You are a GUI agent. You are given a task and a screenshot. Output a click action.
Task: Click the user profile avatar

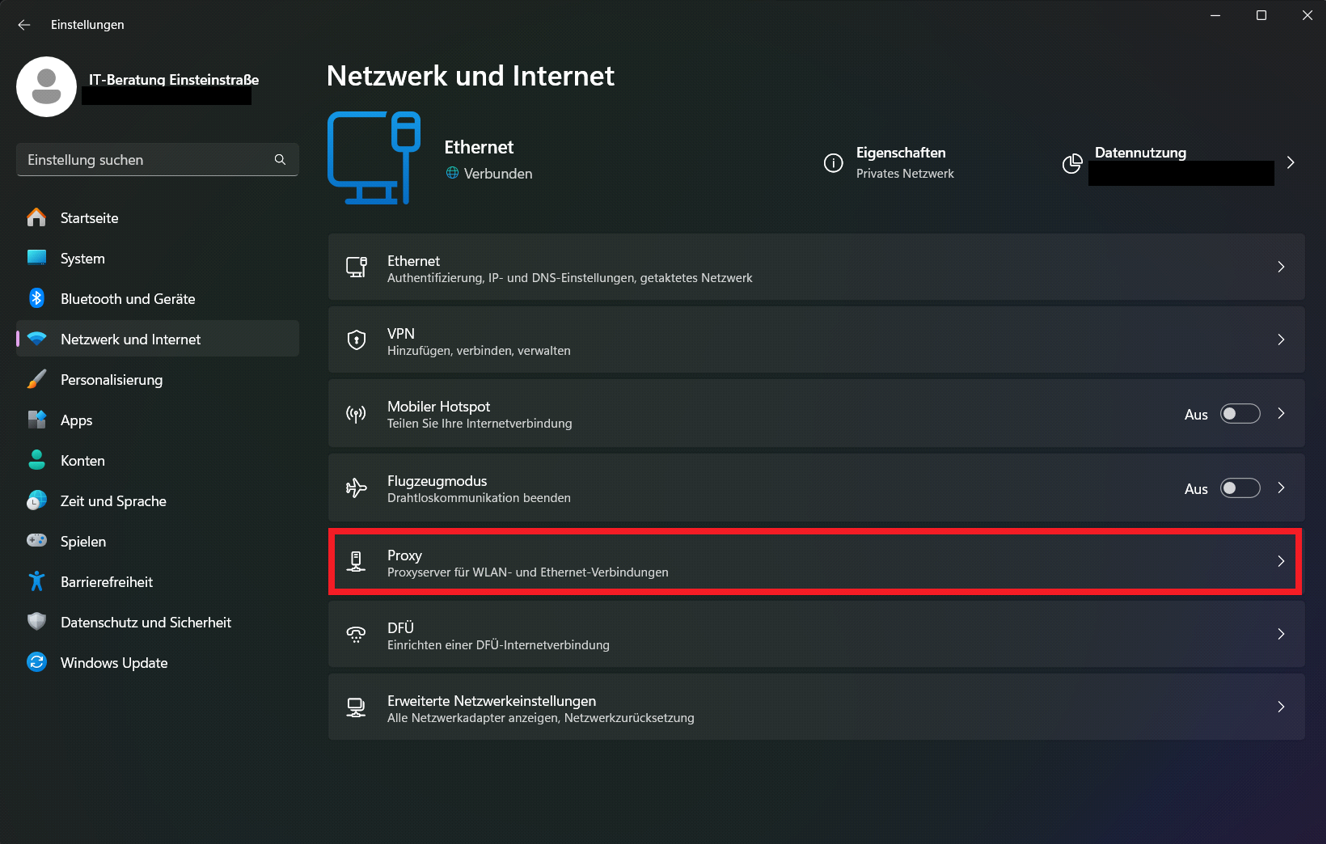coord(46,87)
